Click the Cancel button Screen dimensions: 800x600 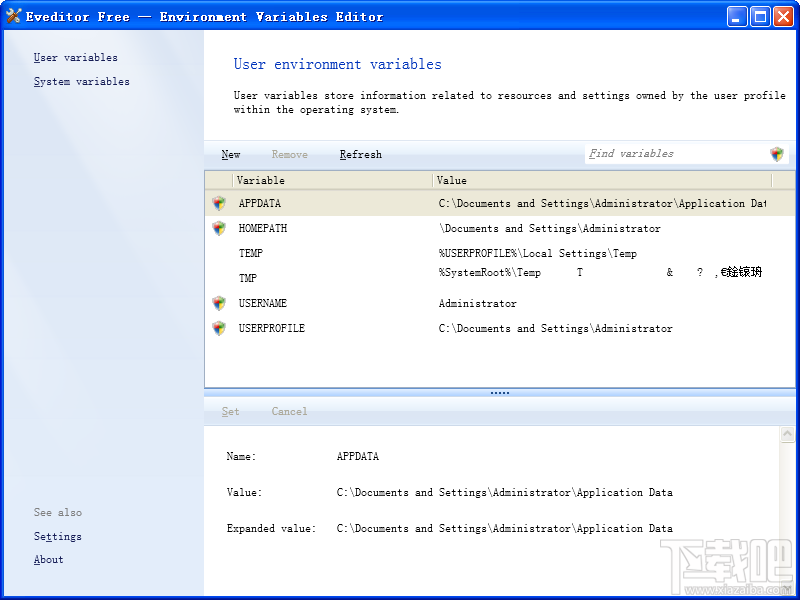[x=289, y=411]
